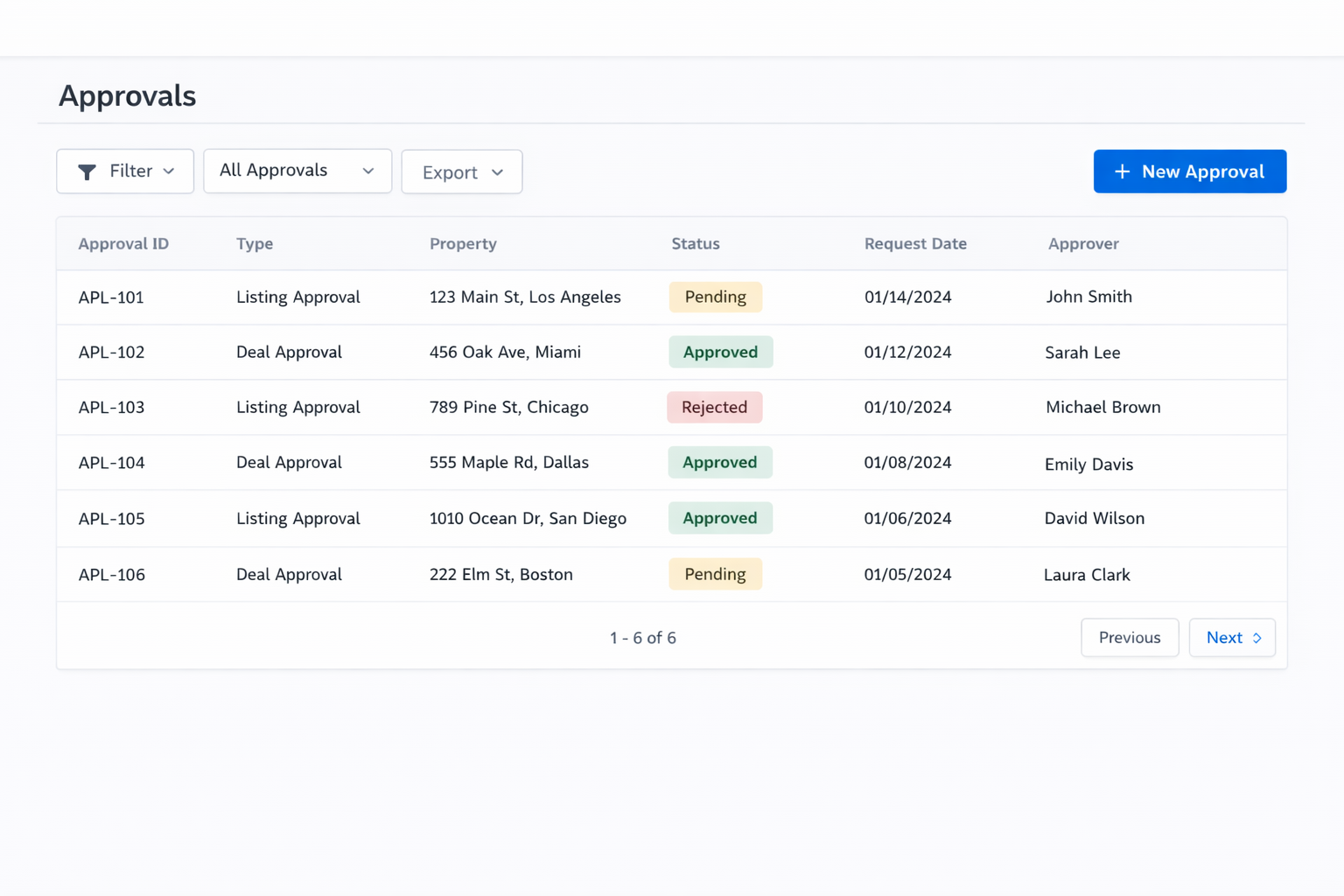Click the Previous pagination button
The image size is (1344, 896).
point(1130,638)
